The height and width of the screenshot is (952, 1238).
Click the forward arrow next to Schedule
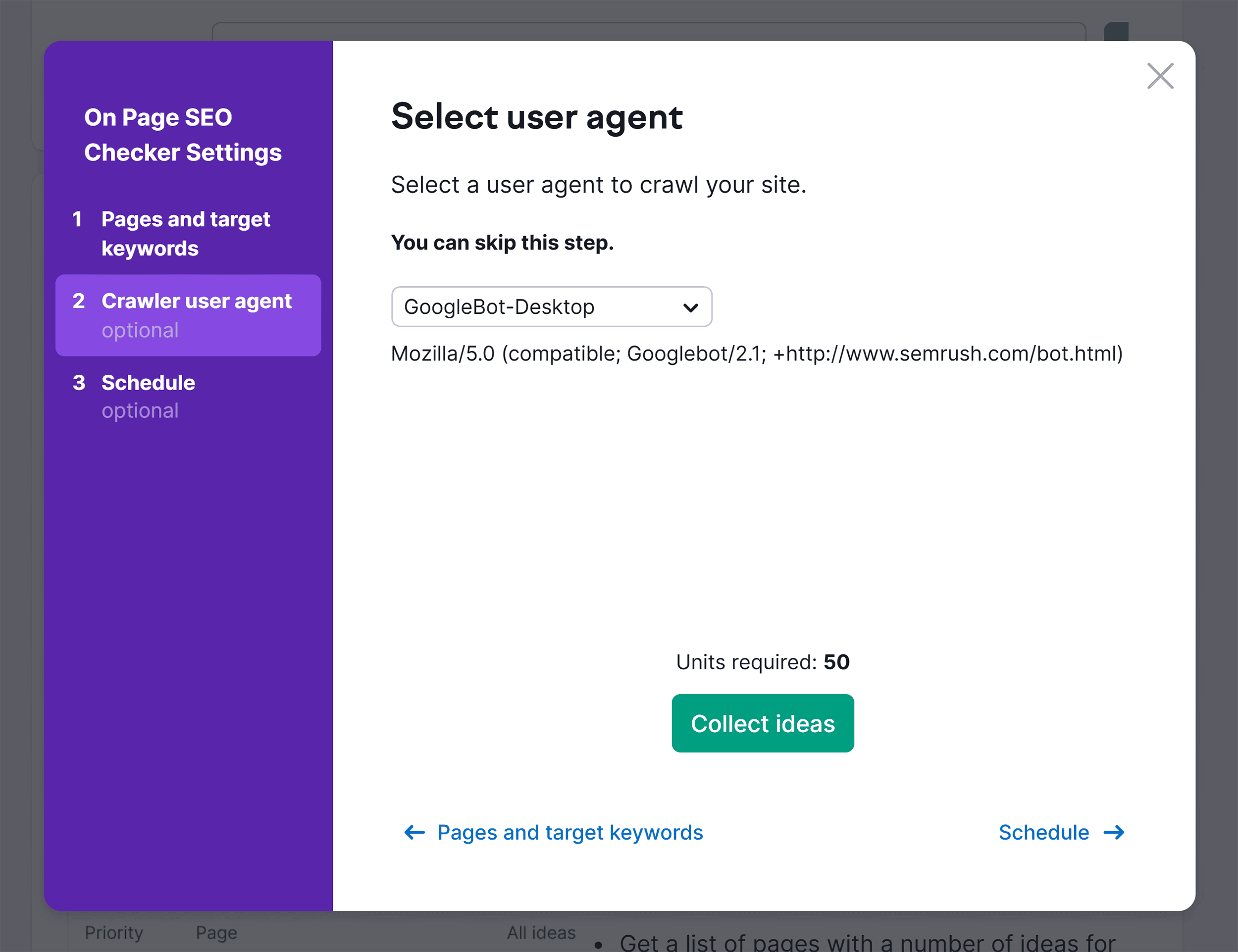[1114, 832]
